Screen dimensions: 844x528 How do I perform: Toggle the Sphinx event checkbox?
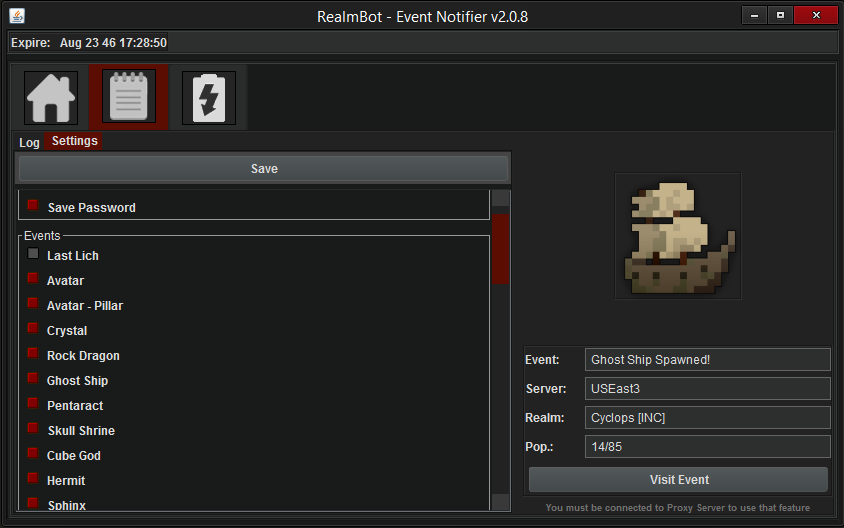(33, 503)
